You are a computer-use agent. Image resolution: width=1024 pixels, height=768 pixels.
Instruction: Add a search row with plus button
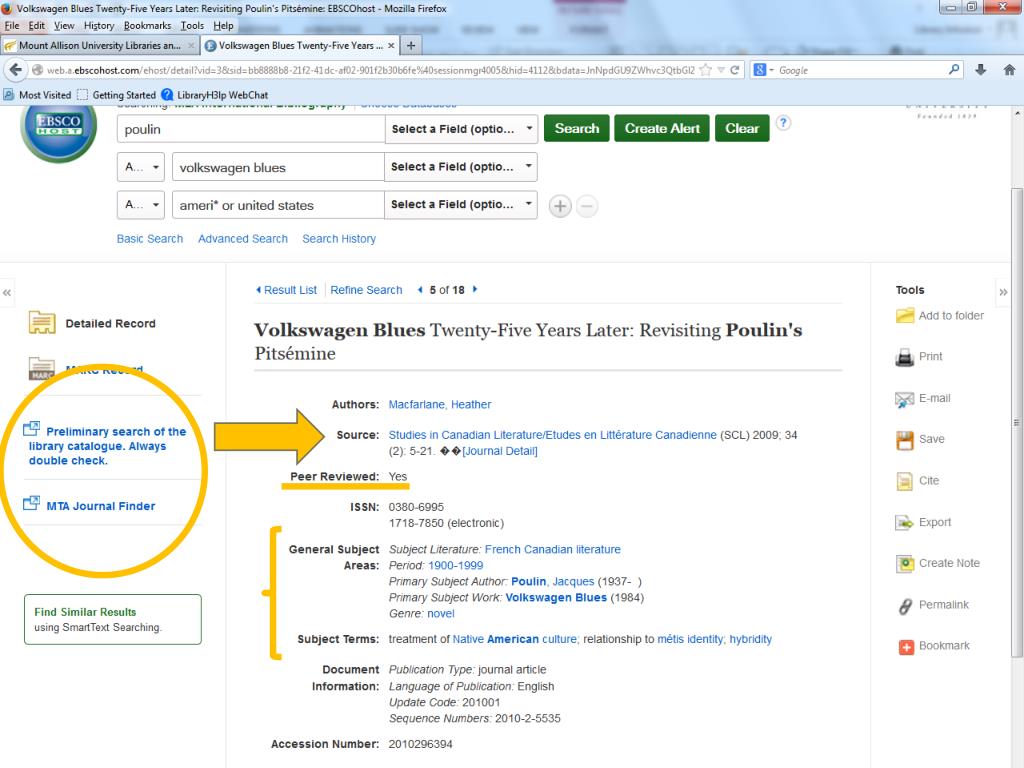click(560, 206)
